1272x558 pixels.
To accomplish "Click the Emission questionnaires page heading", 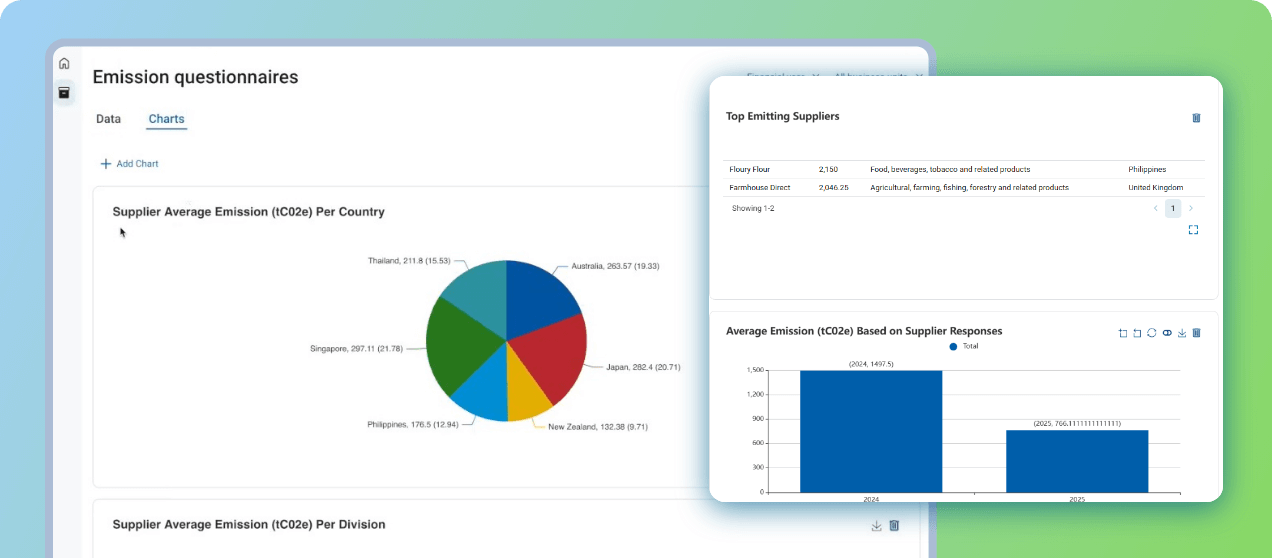I will pos(195,77).
